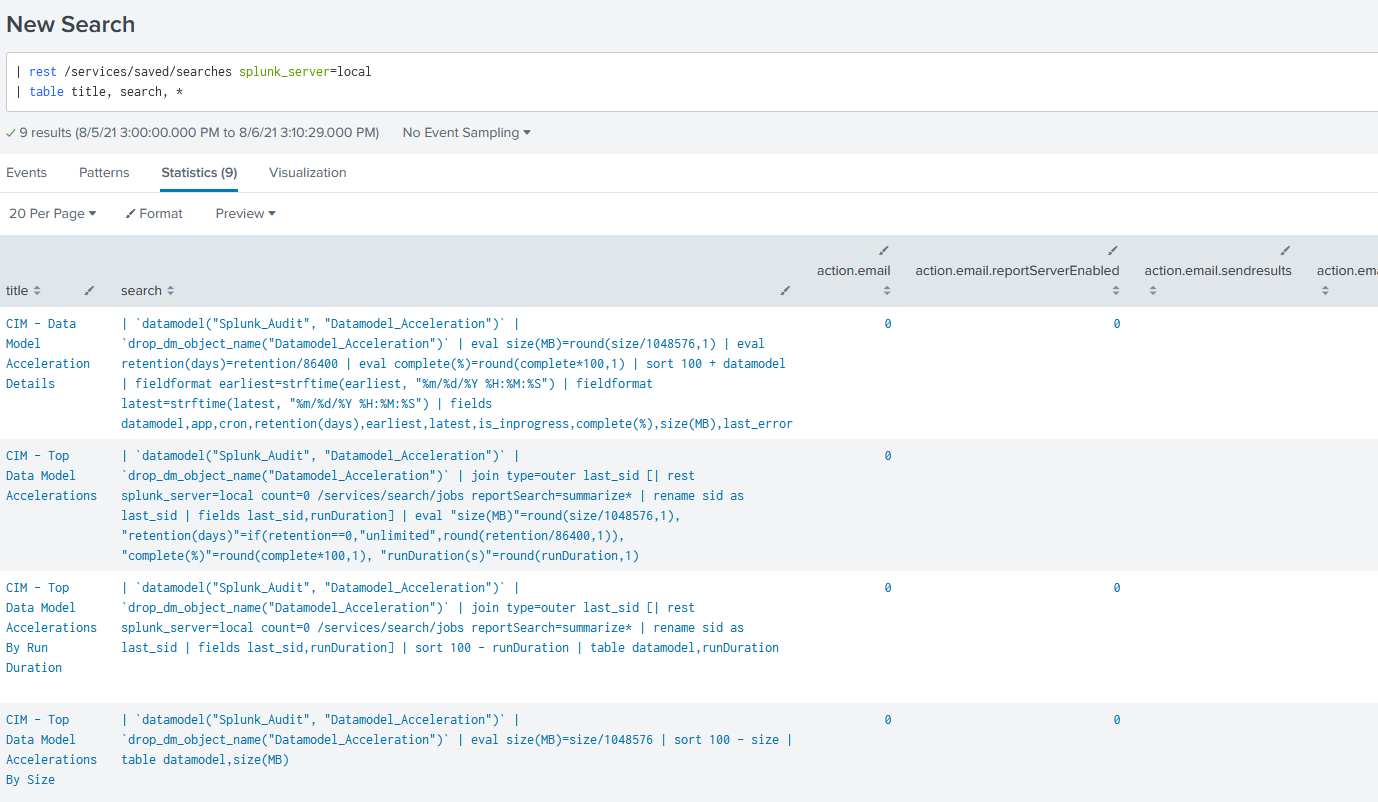This screenshot has height=802, width=1378.
Task: Open the No Event Sampling dropdown
Action: pos(465,132)
